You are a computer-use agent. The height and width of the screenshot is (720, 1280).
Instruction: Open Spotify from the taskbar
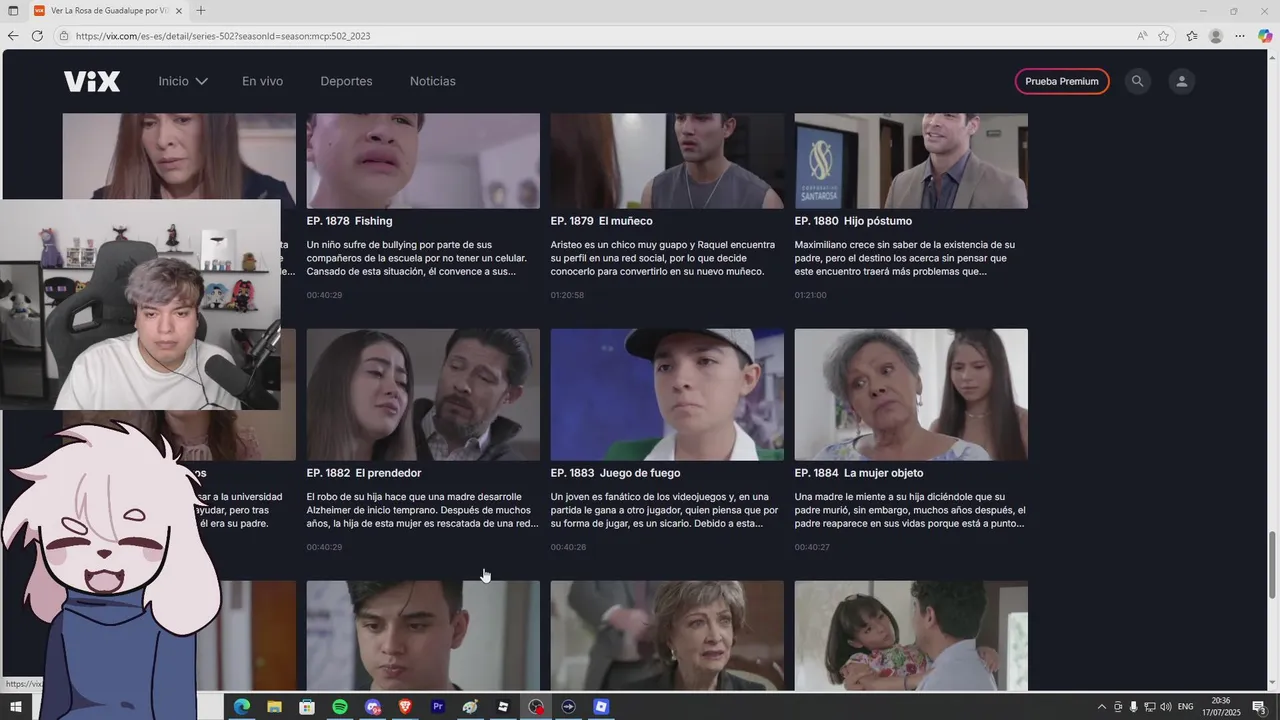point(340,707)
